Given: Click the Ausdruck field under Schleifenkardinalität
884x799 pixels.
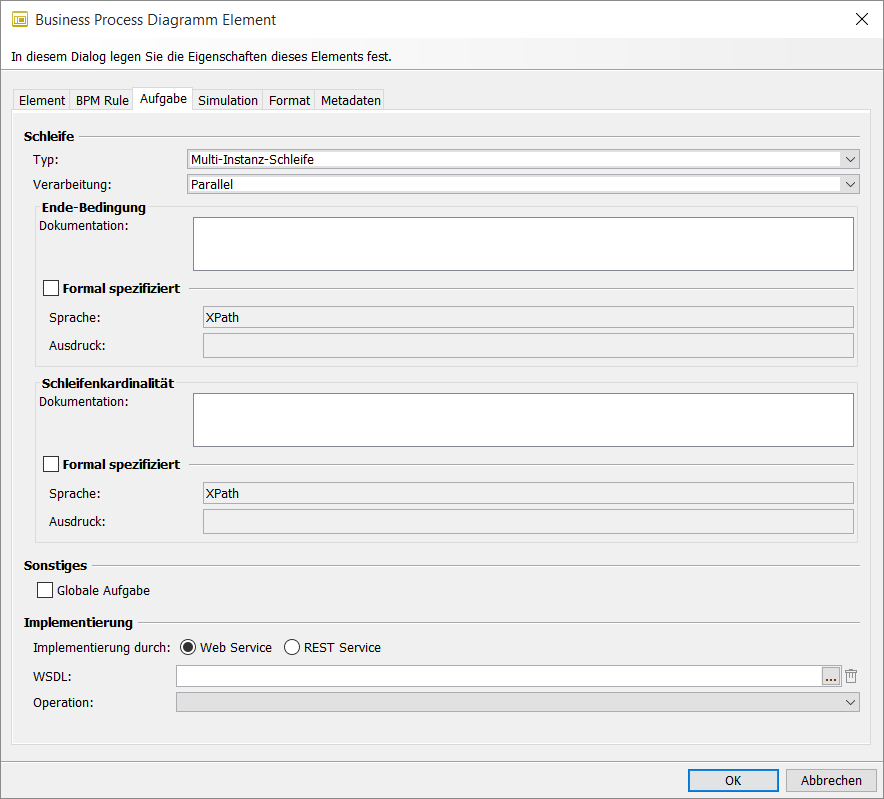Looking at the screenshot, I should click(528, 521).
